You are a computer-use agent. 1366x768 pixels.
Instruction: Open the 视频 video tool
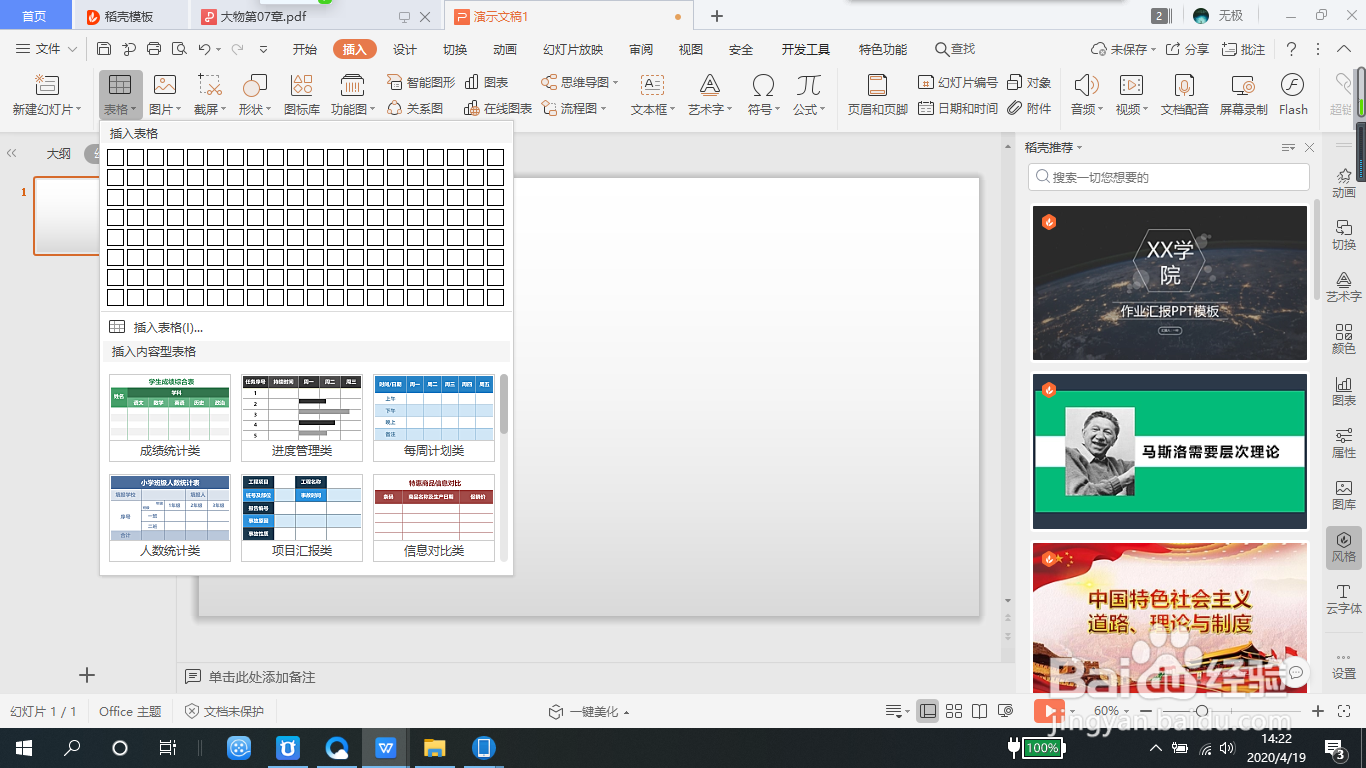1131,95
